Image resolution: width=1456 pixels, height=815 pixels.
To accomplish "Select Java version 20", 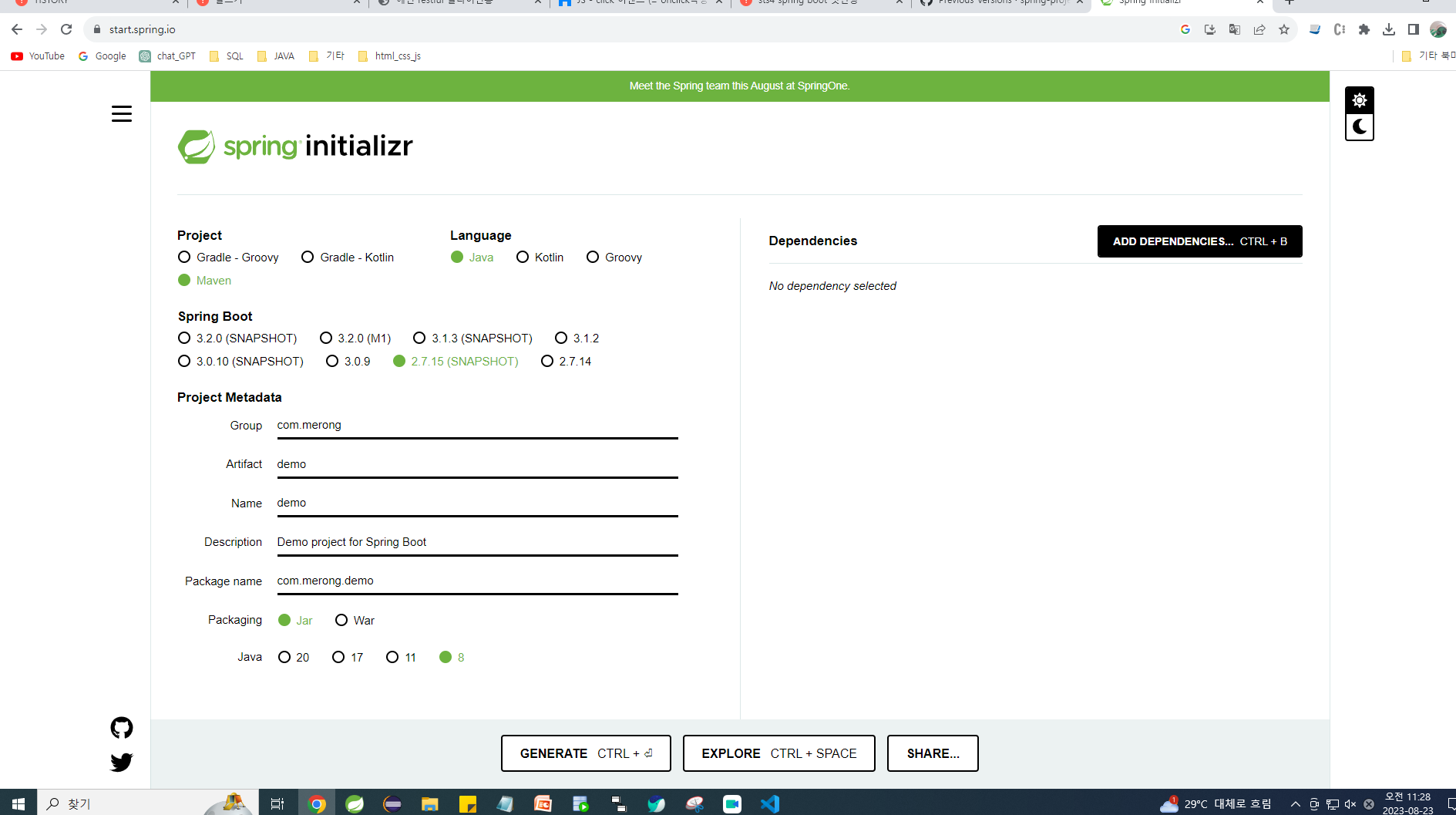I will [x=294, y=657].
